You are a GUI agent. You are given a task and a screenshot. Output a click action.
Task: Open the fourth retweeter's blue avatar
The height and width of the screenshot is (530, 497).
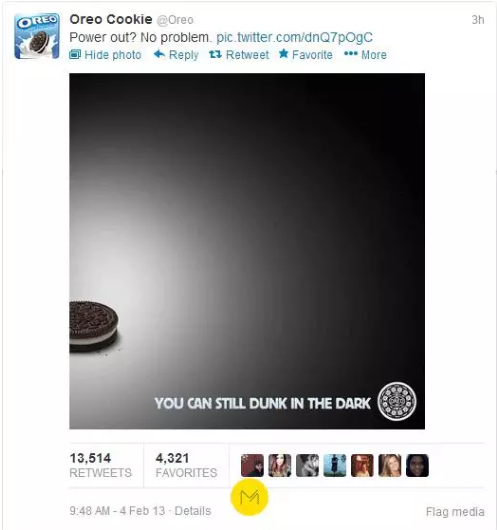(335, 465)
